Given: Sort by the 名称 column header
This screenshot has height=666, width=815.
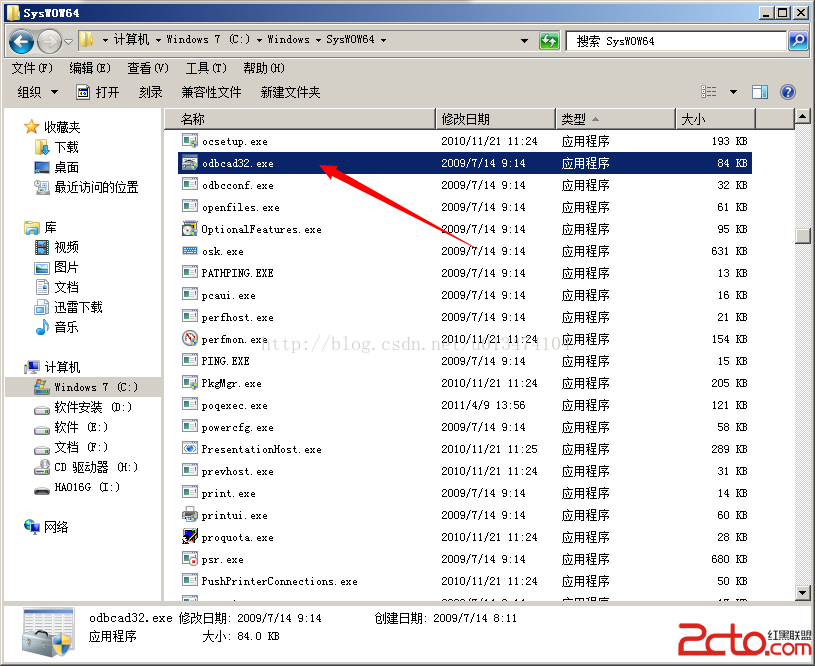Looking at the screenshot, I should pos(300,119).
